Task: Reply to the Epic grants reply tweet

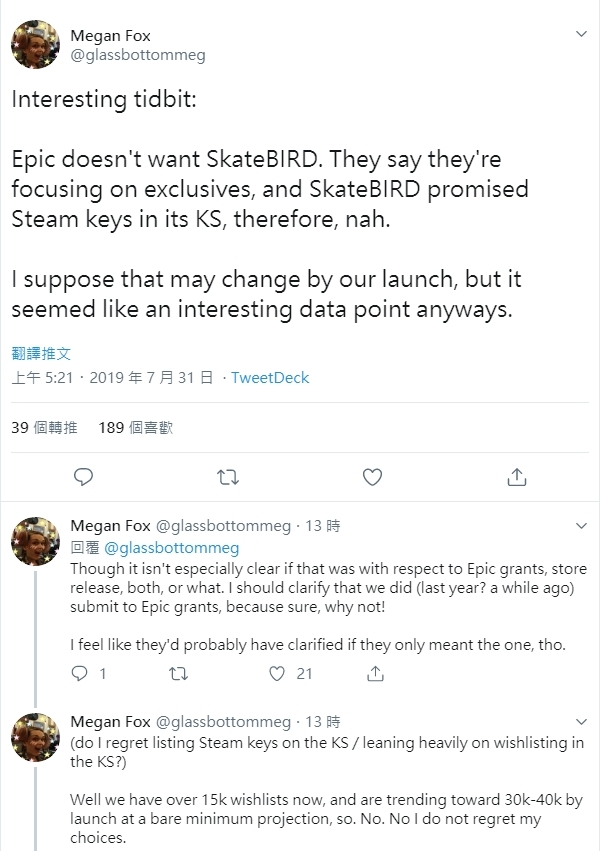Action: [81, 674]
